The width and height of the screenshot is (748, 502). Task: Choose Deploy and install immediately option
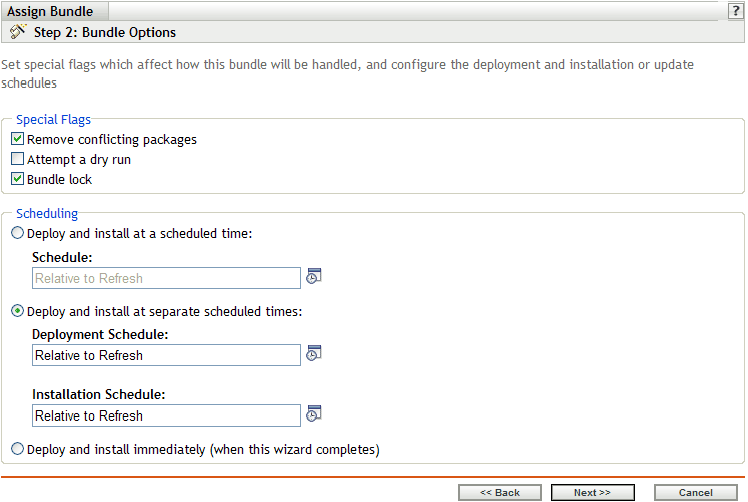pyautogui.click(x=17, y=450)
